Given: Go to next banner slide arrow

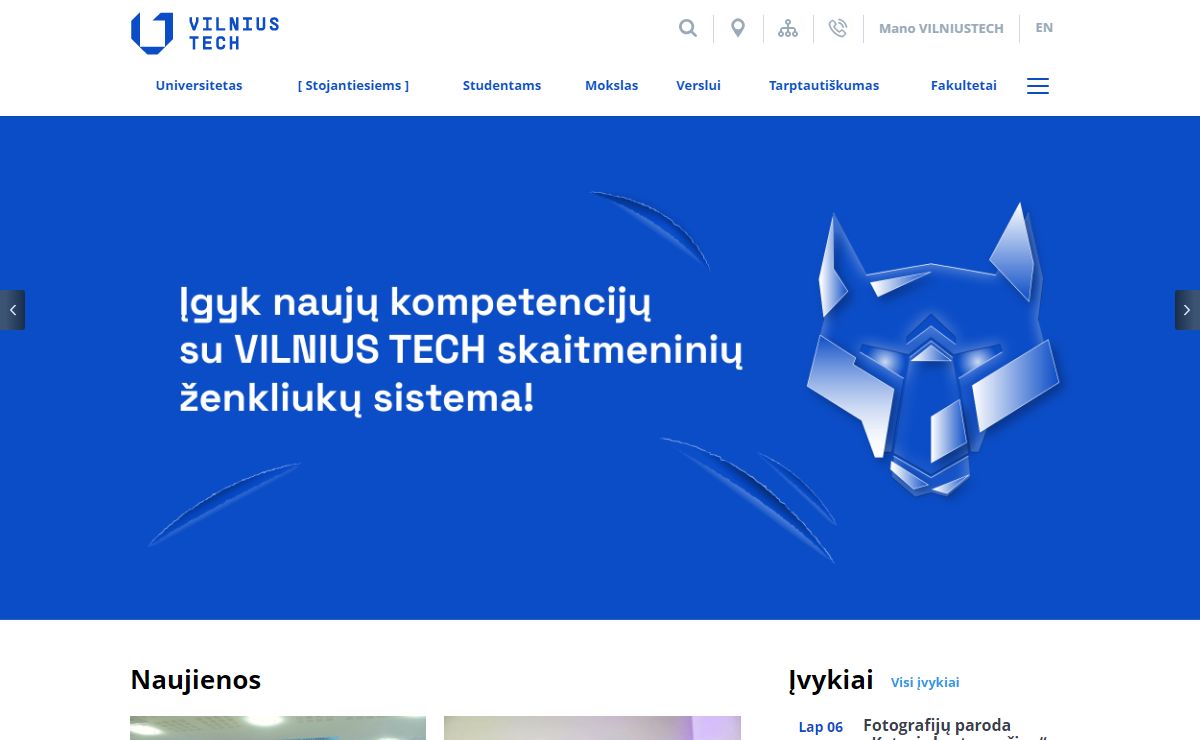Looking at the screenshot, I should coord(1187,310).
